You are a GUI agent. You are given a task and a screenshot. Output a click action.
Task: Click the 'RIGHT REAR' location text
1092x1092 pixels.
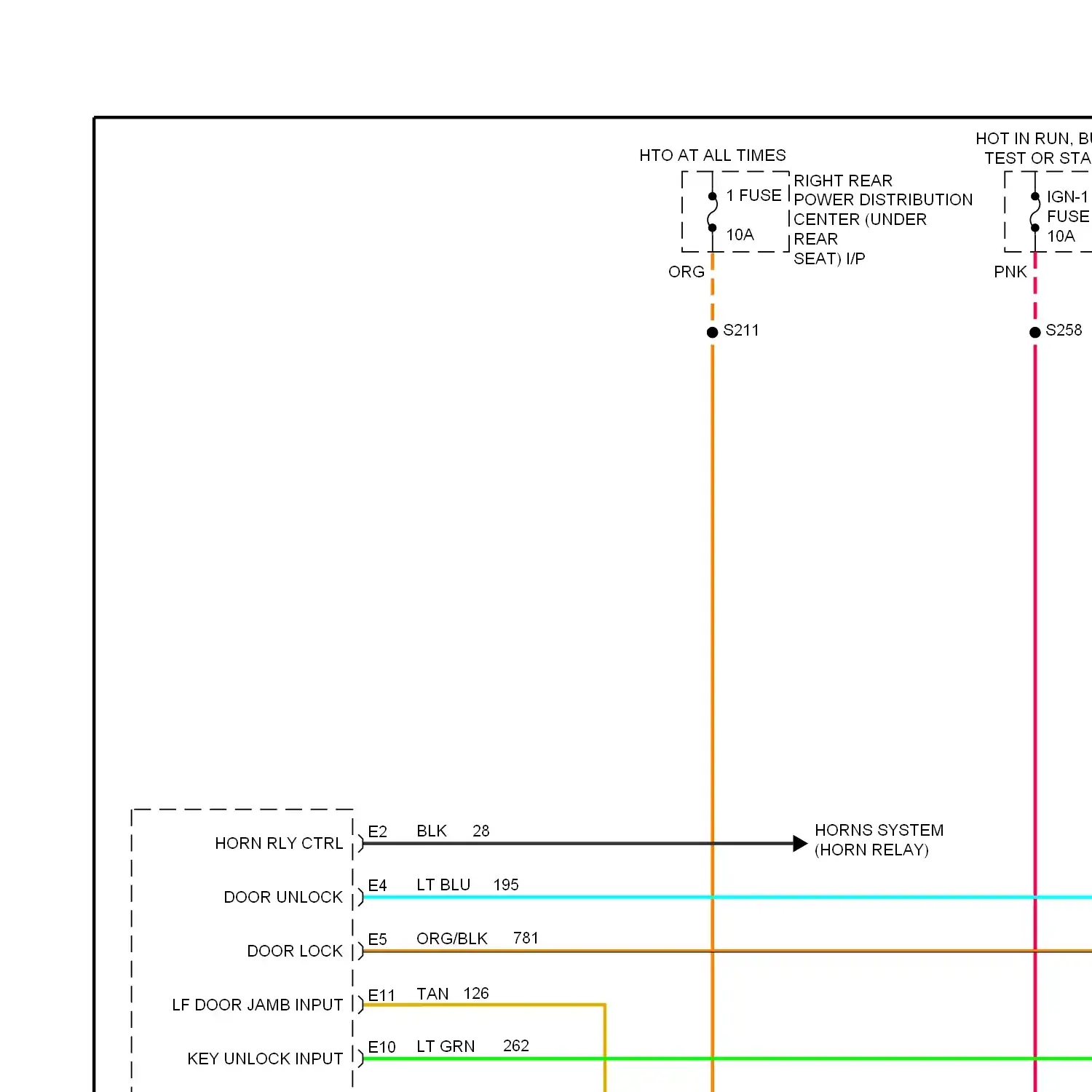tap(843, 181)
